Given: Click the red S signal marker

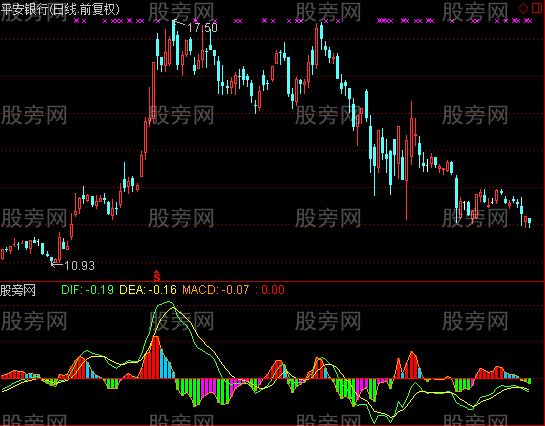Looking at the screenshot, I should point(157,276).
